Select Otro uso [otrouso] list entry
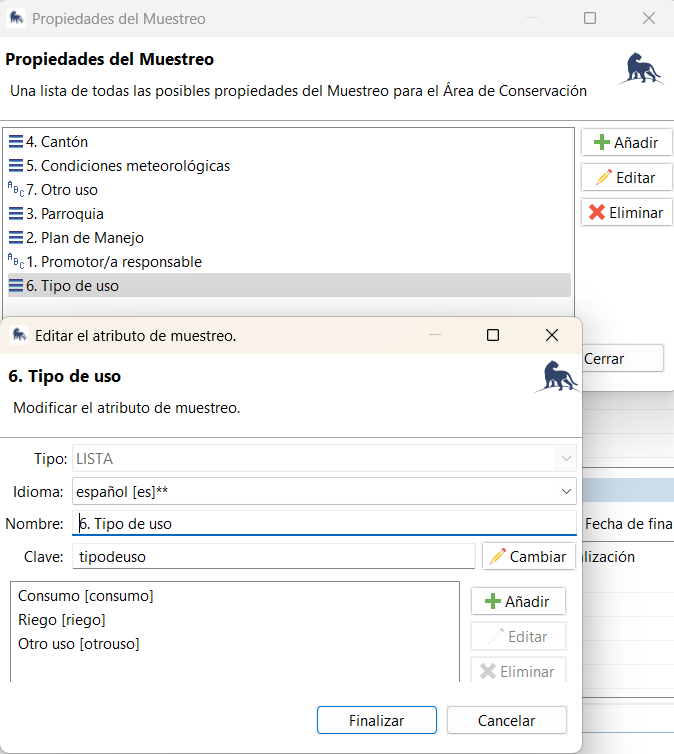 coord(79,644)
